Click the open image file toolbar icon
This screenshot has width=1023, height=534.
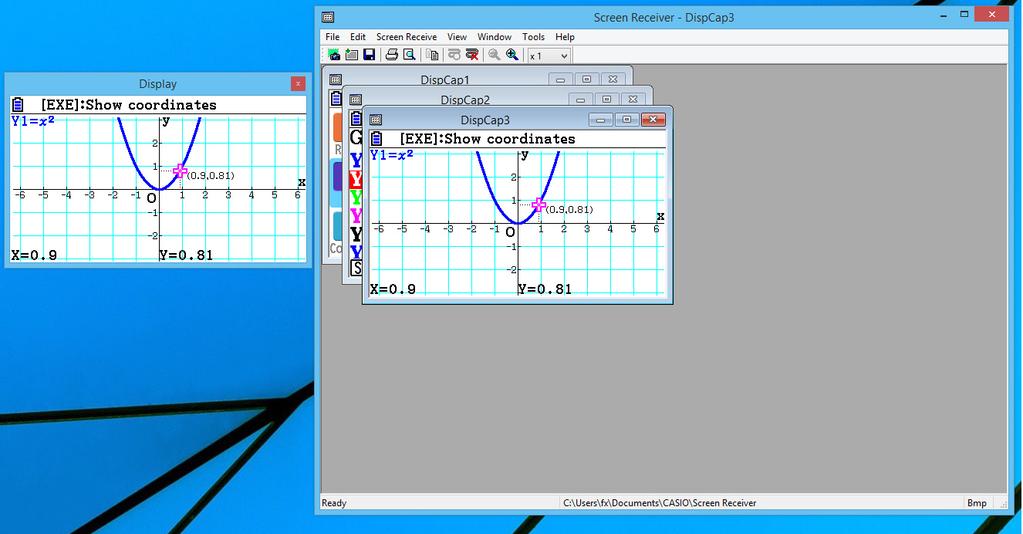point(351,55)
